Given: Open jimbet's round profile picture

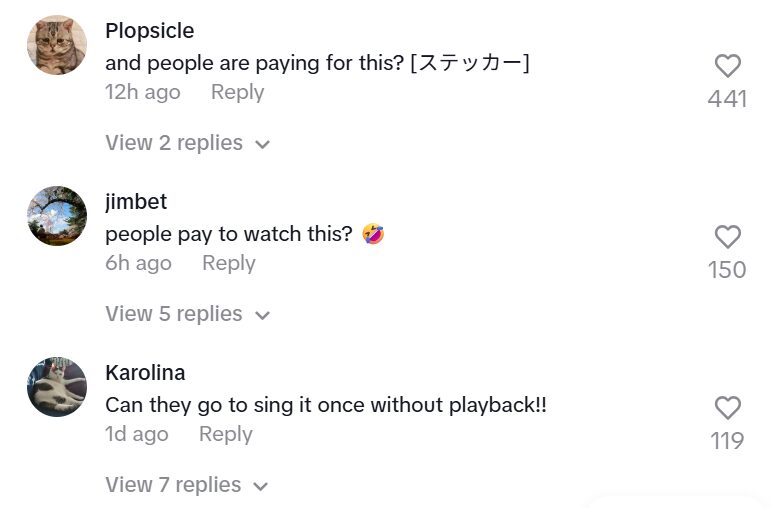Looking at the screenshot, I should 57,216.
